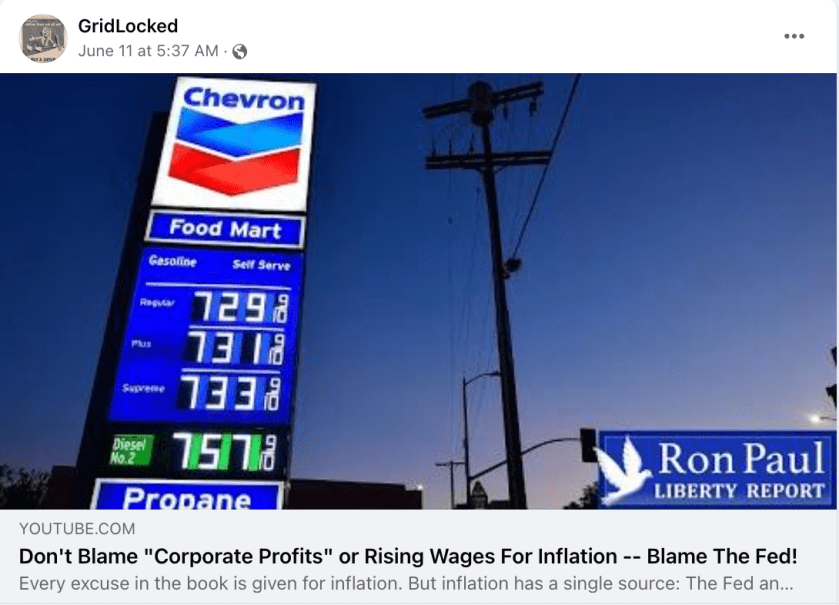Image resolution: width=839 pixels, height=605 pixels.
Task: Click the Chevron logo in thumbnail
Action: (235, 143)
